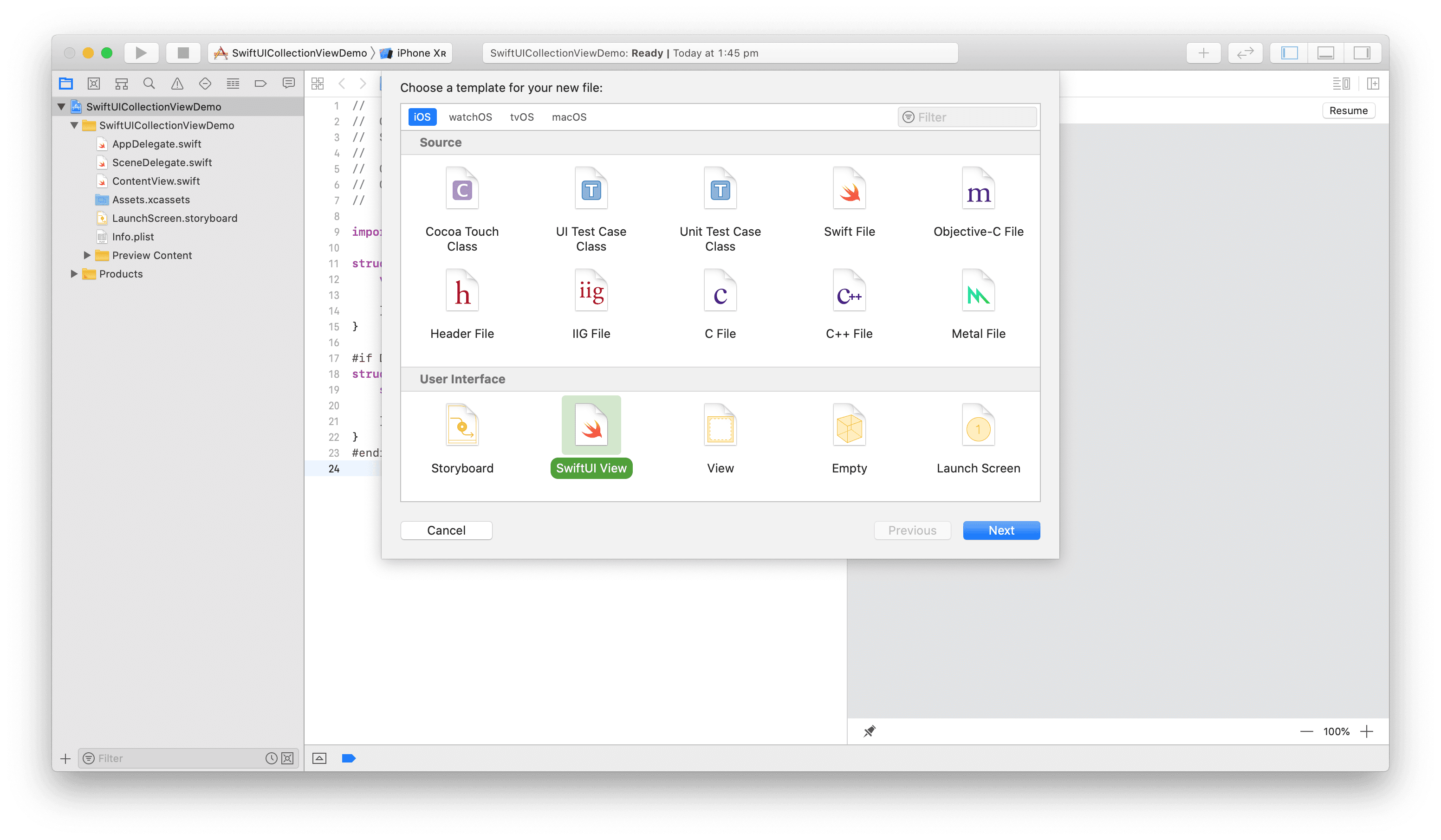Open the Test navigator diamond icon
This screenshot has height=840, width=1441.
pyautogui.click(x=205, y=84)
